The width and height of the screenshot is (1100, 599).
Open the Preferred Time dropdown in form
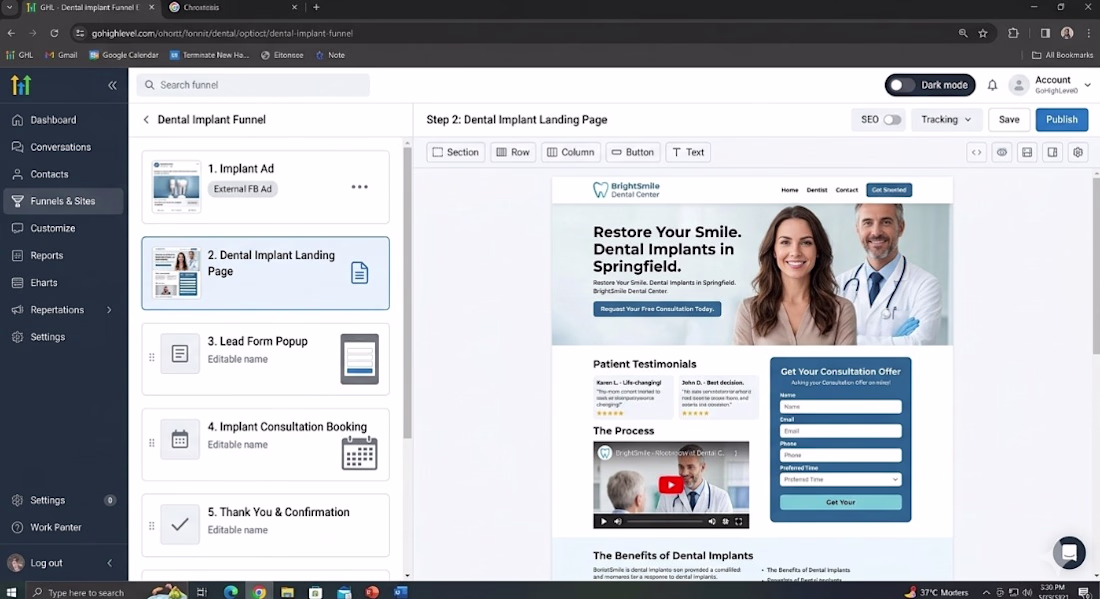(840, 480)
